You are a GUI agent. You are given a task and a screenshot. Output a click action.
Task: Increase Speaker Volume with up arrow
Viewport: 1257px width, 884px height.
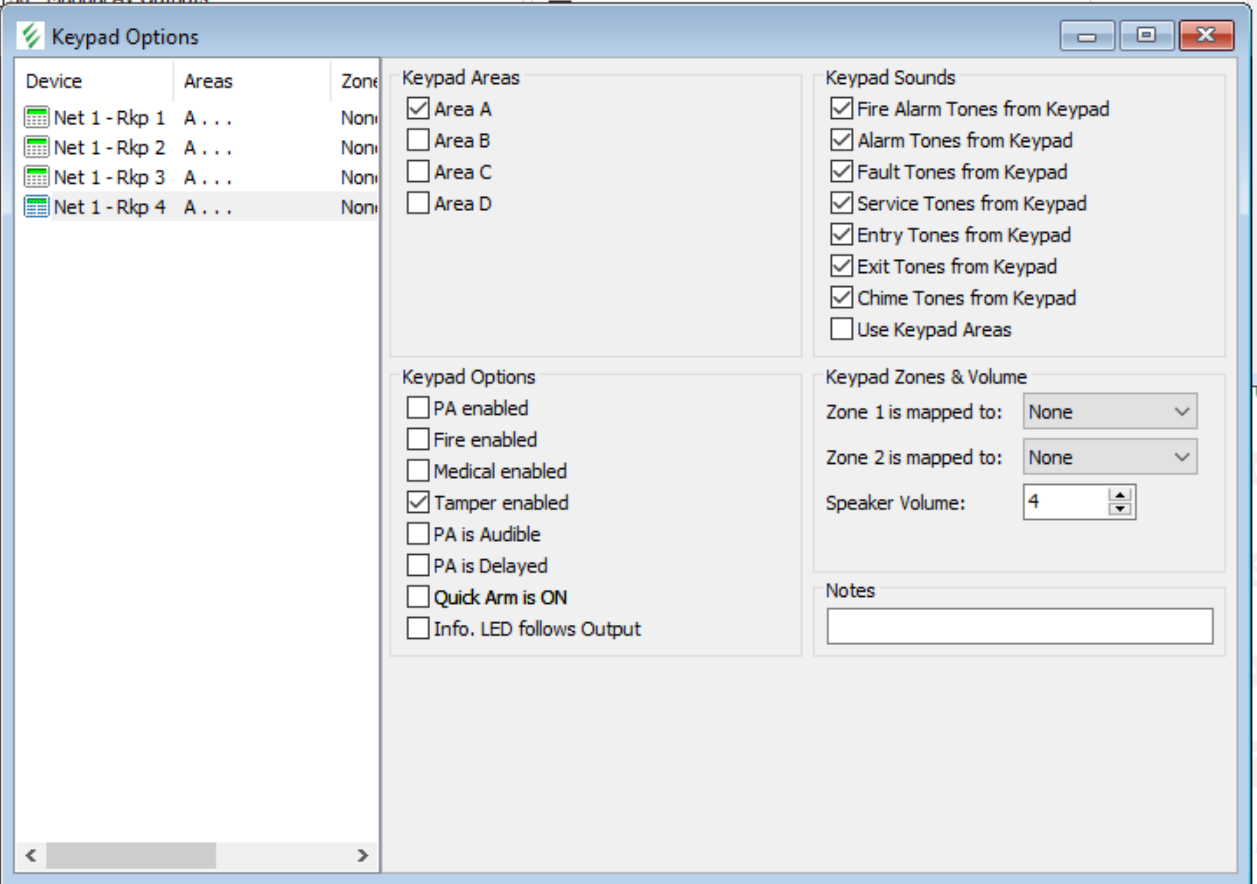[x=1120, y=494]
